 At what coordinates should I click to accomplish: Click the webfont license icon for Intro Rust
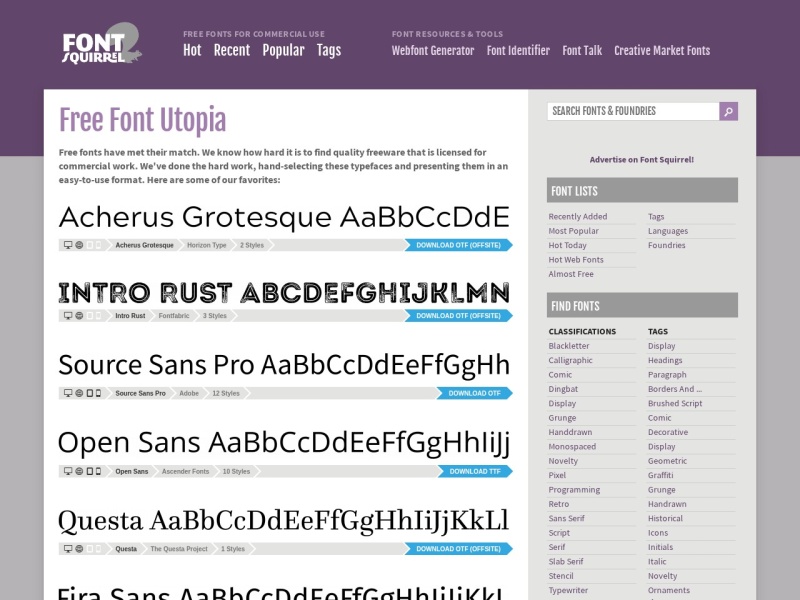[80, 314]
